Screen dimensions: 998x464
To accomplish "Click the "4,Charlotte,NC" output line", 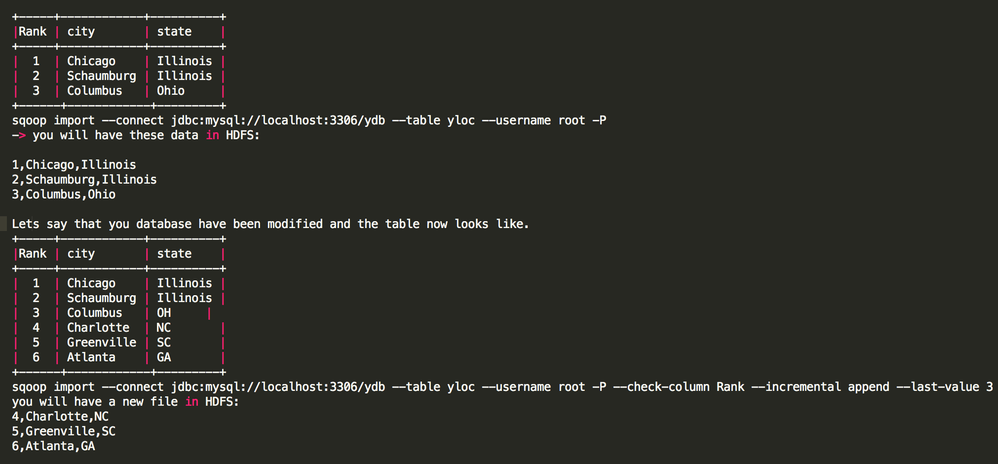I will [60, 416].
